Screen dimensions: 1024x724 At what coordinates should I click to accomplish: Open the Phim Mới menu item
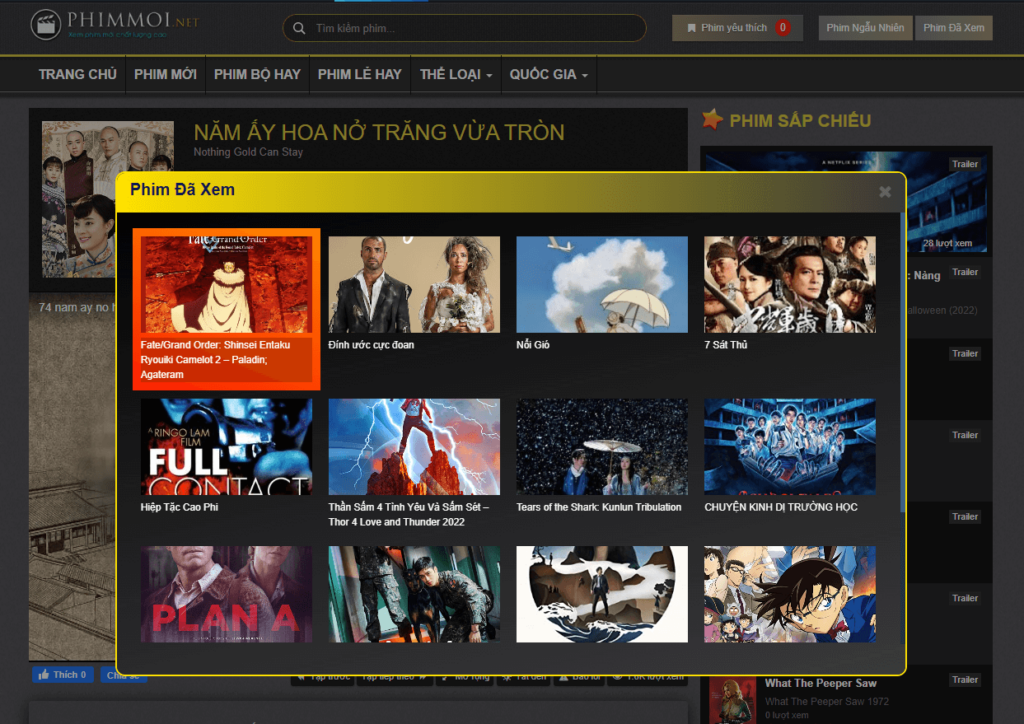coord(165,74)
